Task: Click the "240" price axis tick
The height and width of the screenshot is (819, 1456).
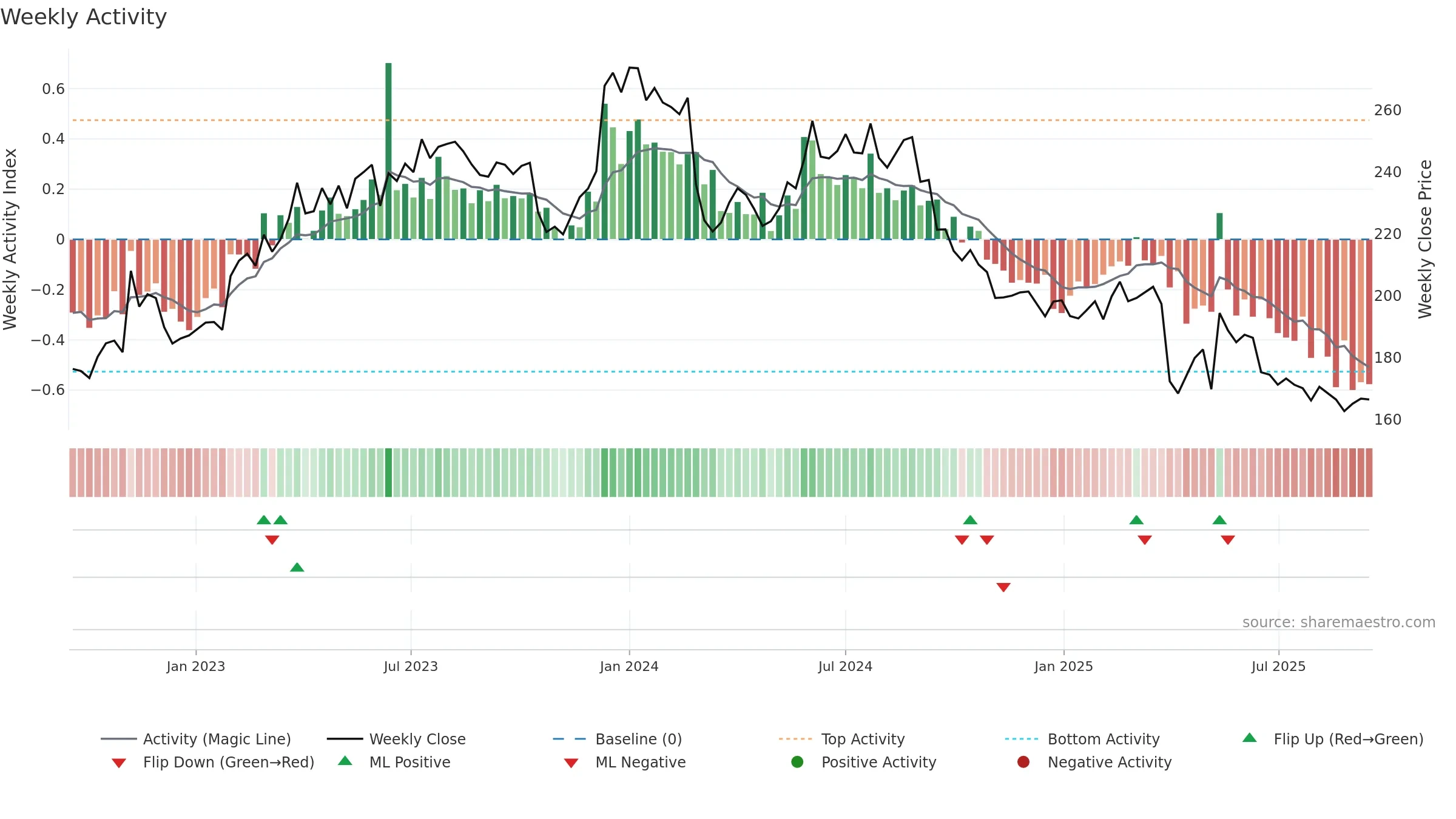Action: 1387,172
